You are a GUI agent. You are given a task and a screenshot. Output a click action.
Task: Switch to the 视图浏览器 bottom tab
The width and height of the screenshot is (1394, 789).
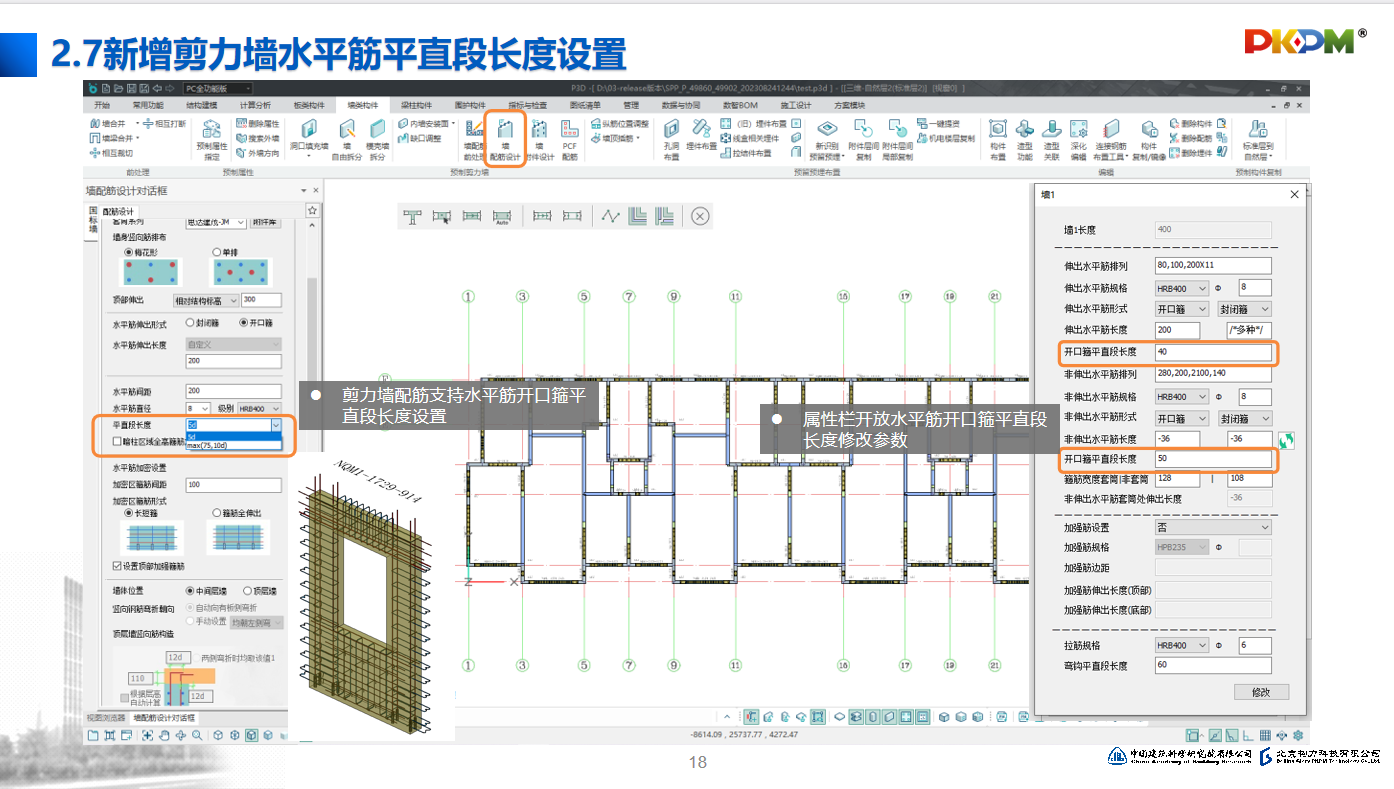(106, 717)
